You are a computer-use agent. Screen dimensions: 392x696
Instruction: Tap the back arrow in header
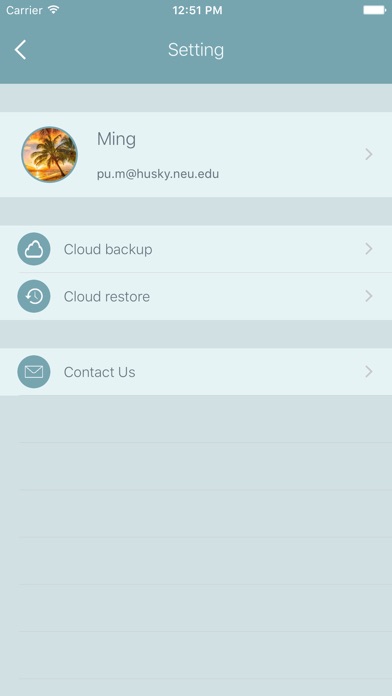point(20,50)
